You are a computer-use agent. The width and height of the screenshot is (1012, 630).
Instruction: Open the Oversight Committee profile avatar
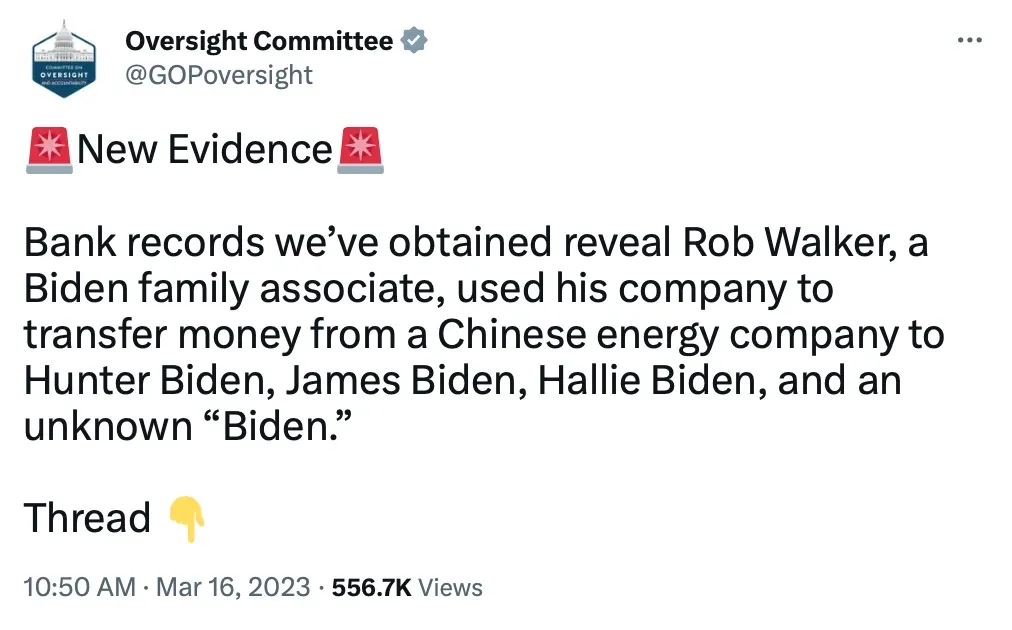[64, 59]
